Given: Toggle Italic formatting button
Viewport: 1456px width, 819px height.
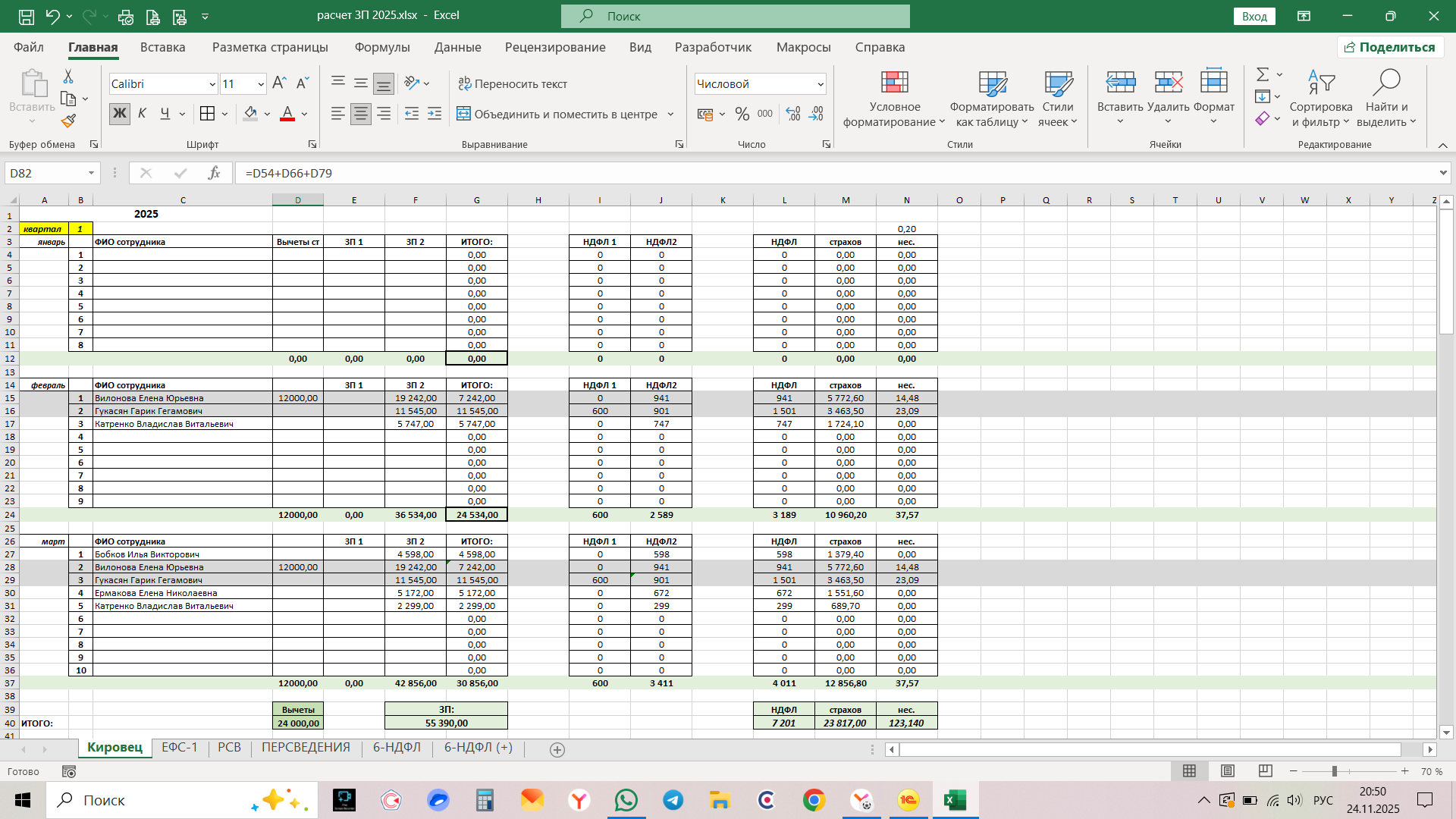Looking at the screenshot, I should (x=142, y=114).
